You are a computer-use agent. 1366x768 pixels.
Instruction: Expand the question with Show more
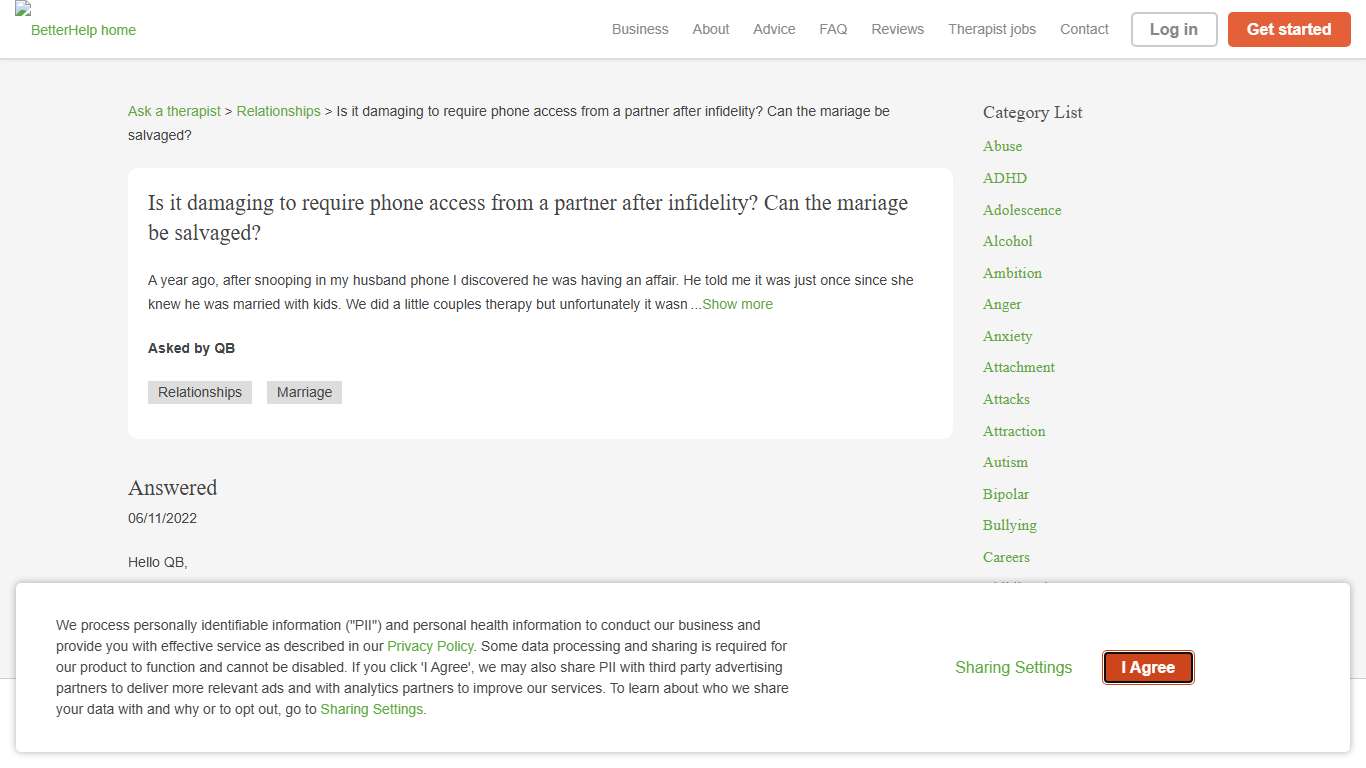[x=738, y=304]
